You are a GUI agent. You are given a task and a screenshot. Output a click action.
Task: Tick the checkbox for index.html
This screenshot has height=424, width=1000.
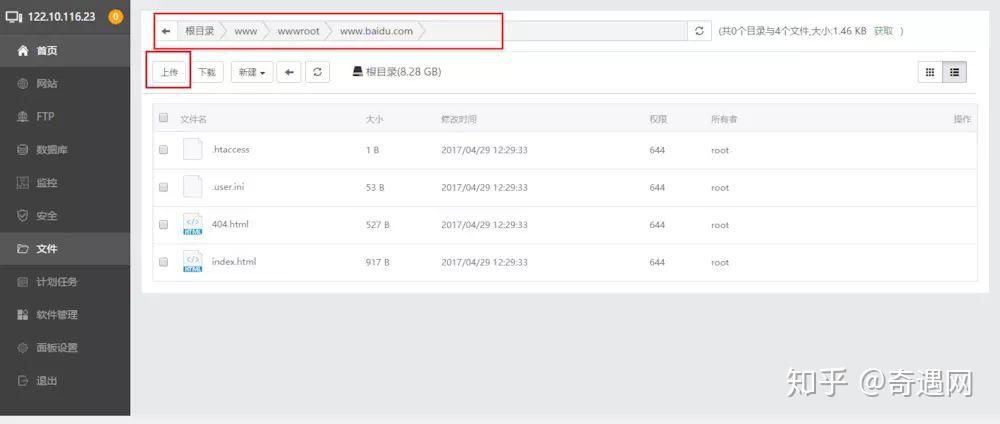(163, 262)
